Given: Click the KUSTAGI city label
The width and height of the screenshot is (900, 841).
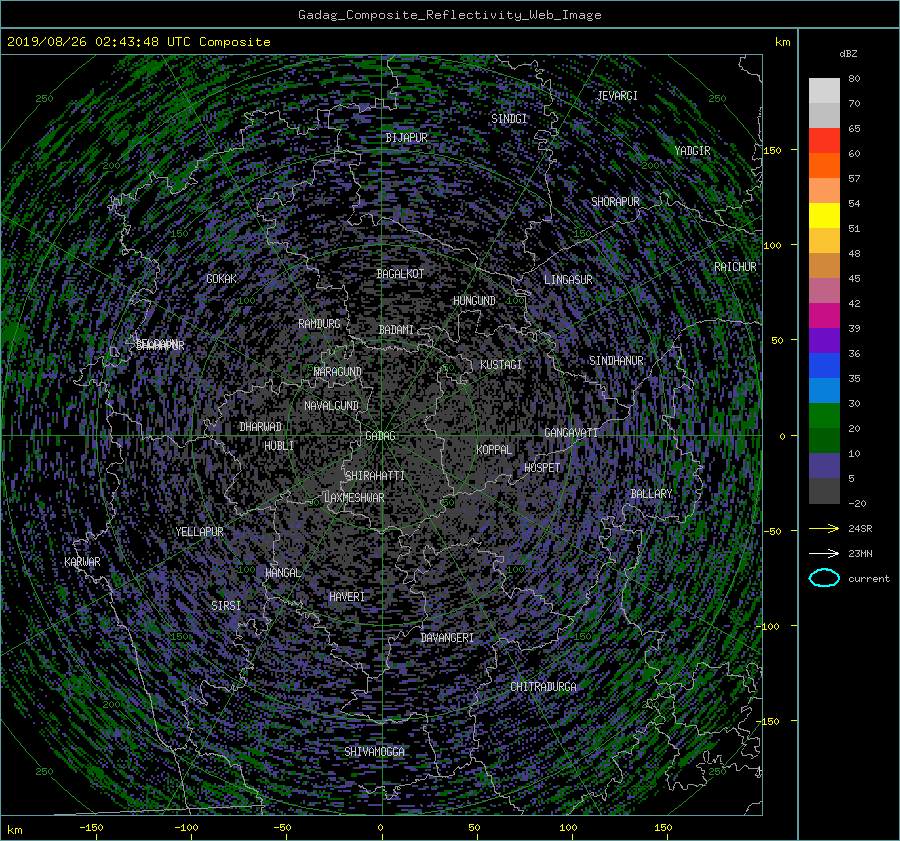Looking at the screenshot, I should point(501,365).
